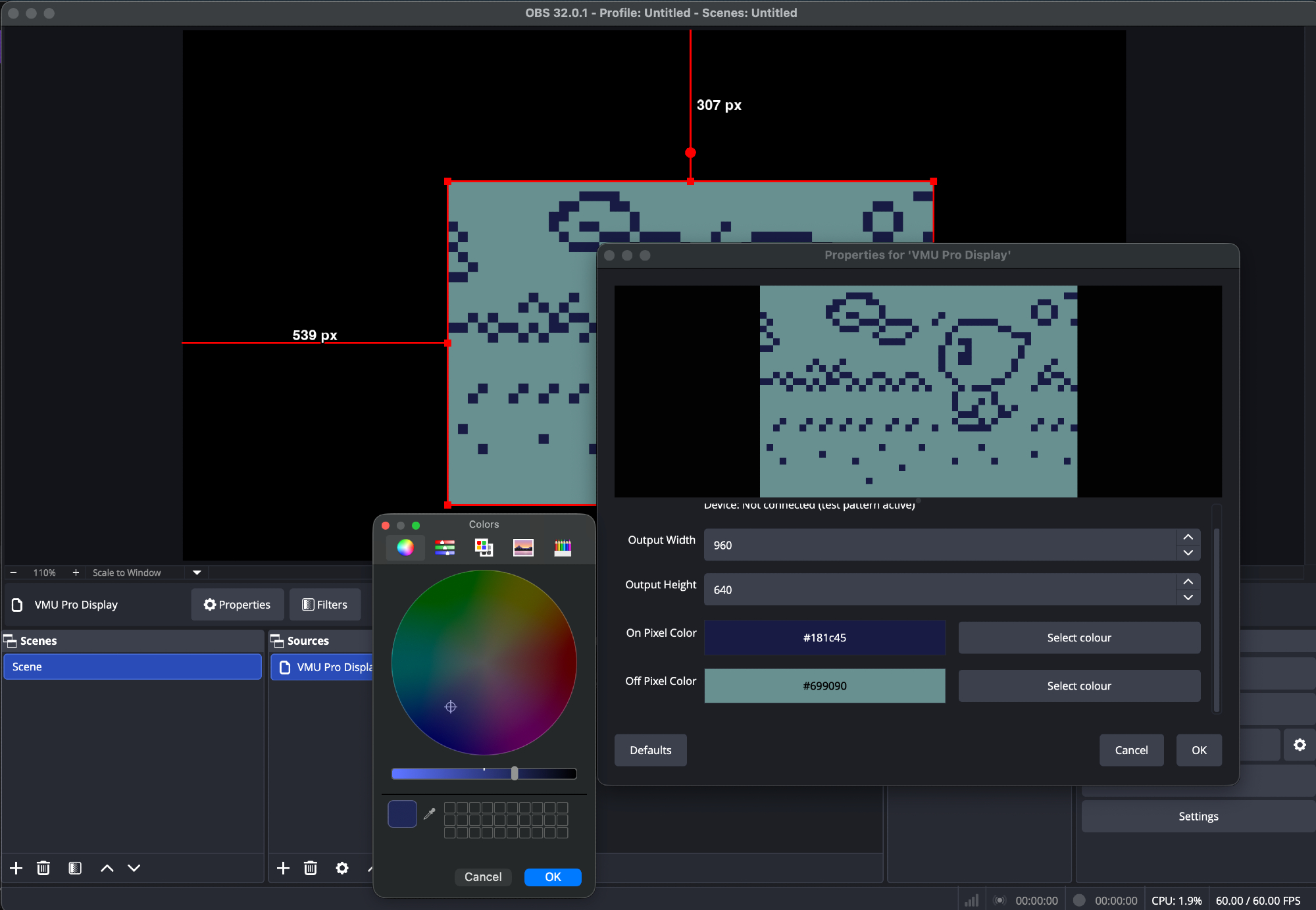Click Select colour for On Pixel Color
Viewport: 1316px width, 910px height.
(1079, 638)
